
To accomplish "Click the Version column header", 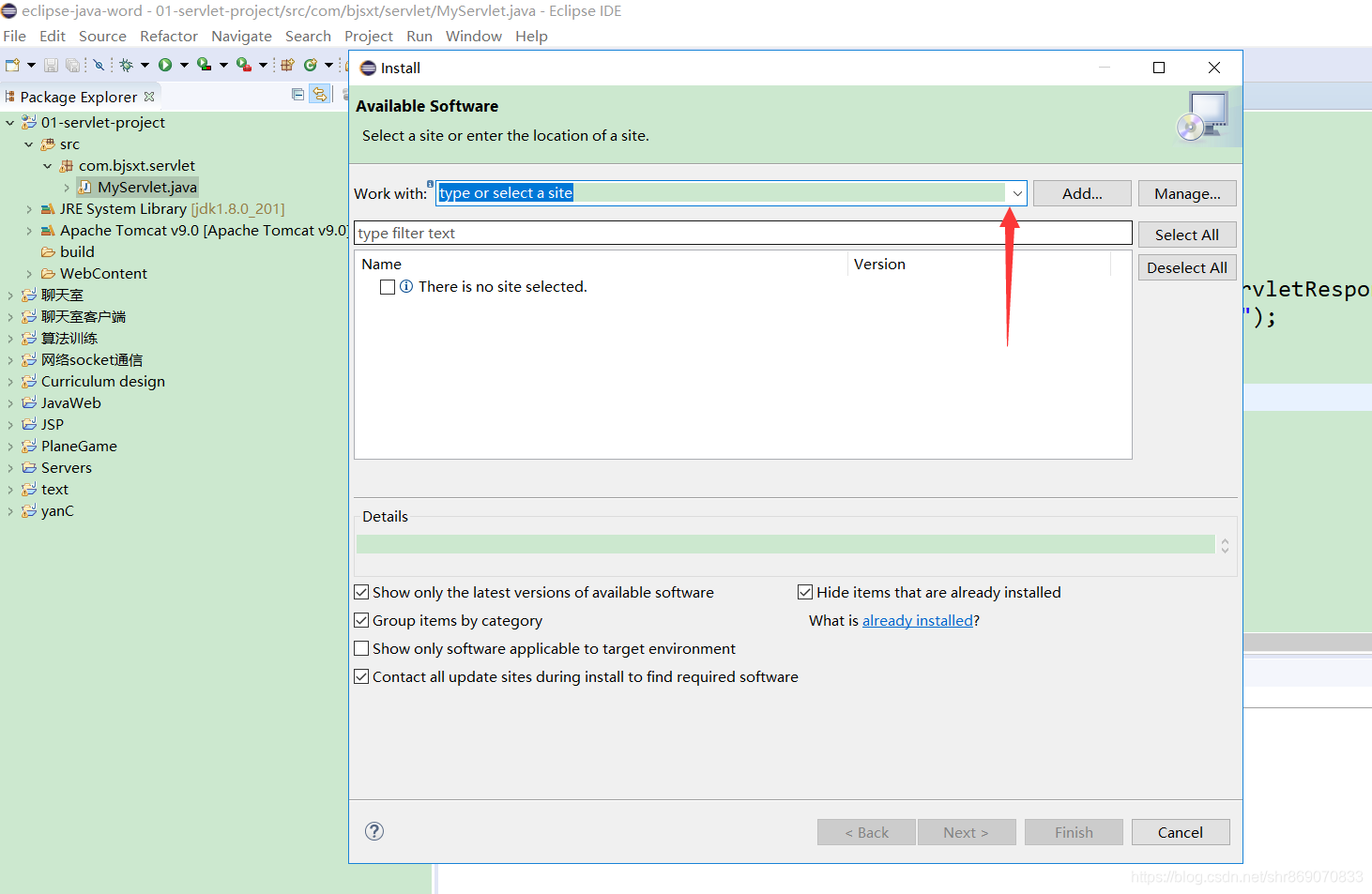I will coord(879,265).
